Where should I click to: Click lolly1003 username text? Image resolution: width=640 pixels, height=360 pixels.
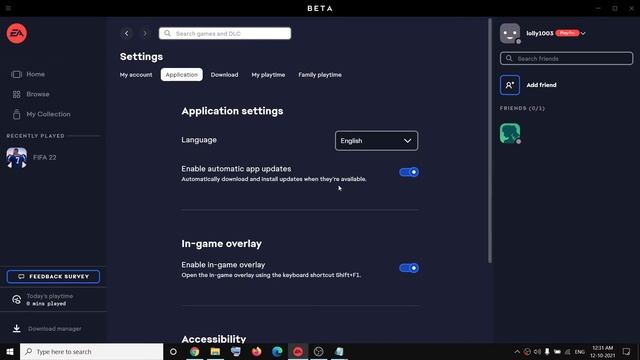[x=540, y=33]
